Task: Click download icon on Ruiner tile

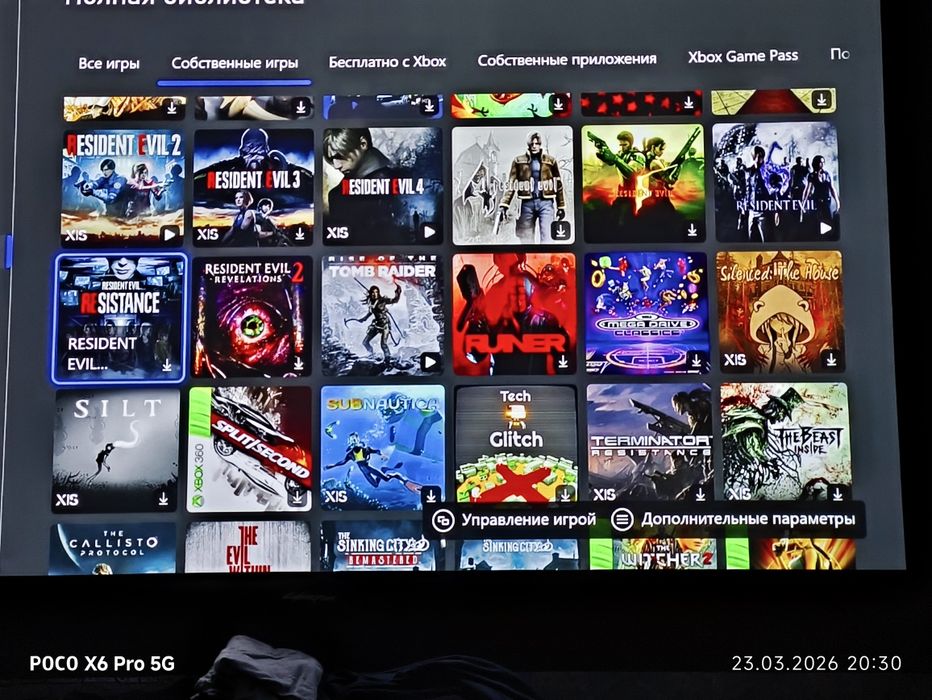Action: [x=563, y=361]
